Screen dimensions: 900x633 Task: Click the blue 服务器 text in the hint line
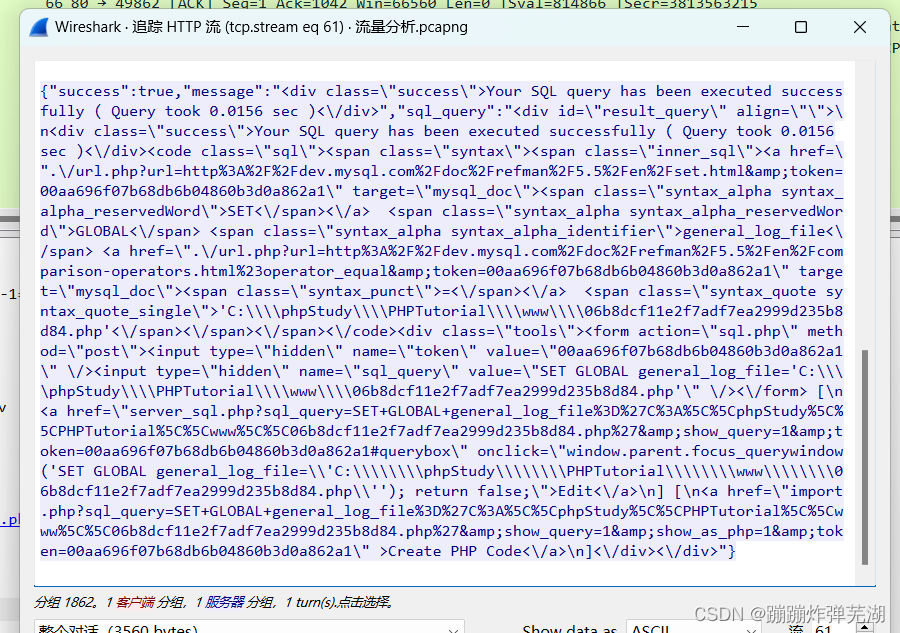[223, 602]
